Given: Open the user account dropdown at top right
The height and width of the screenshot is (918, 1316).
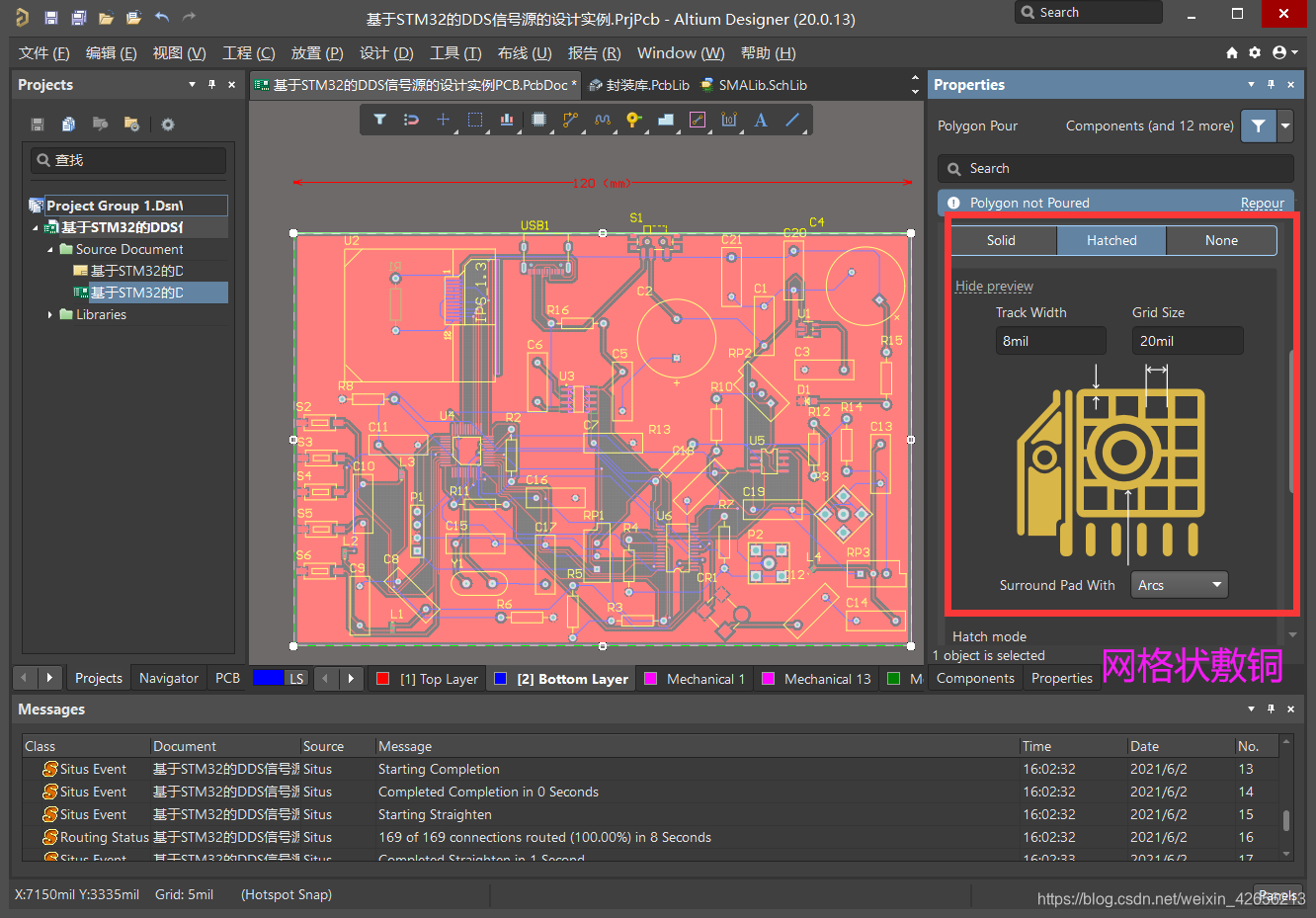Looking at the screenshot, I should pos(1285,52).
